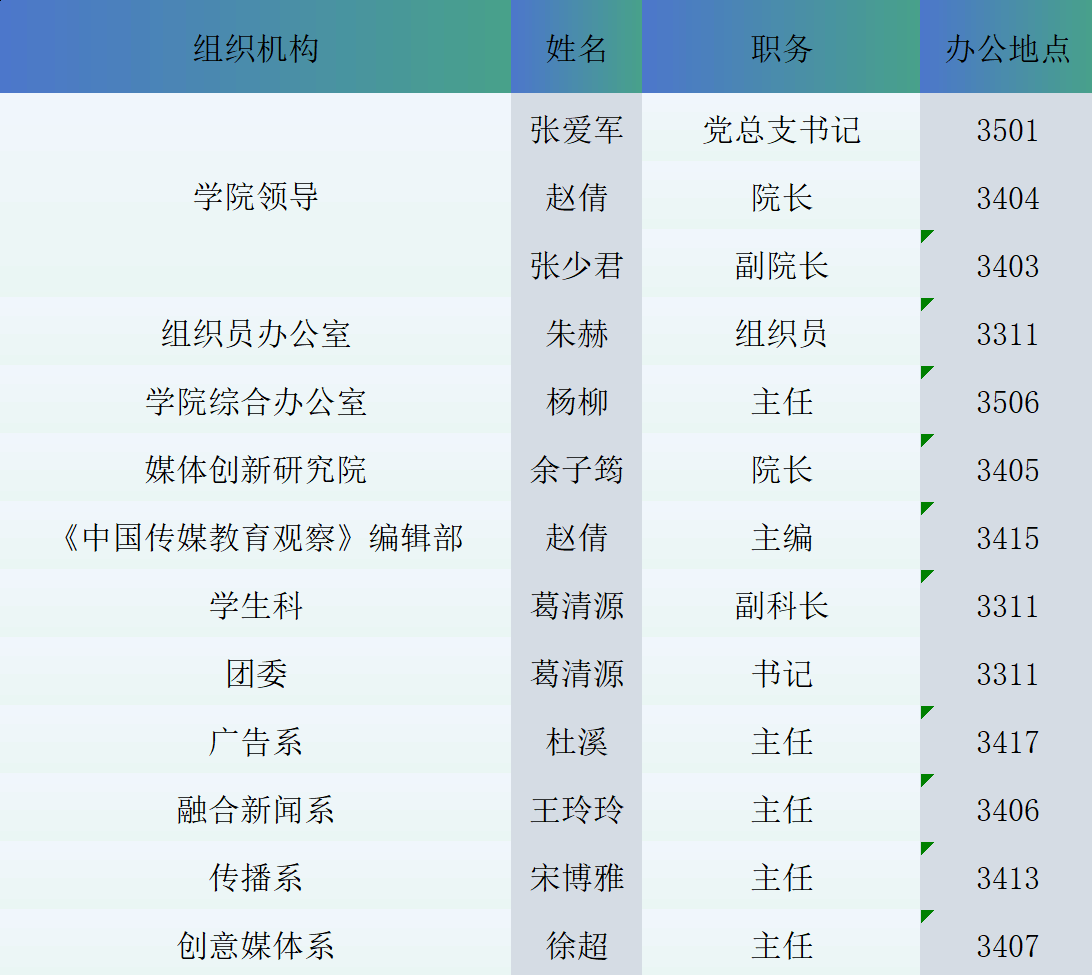The height and width of the screenshot is (975, 1092).
Task: Select the merged 学院领导 cell
Action: [x=255, y=197]
